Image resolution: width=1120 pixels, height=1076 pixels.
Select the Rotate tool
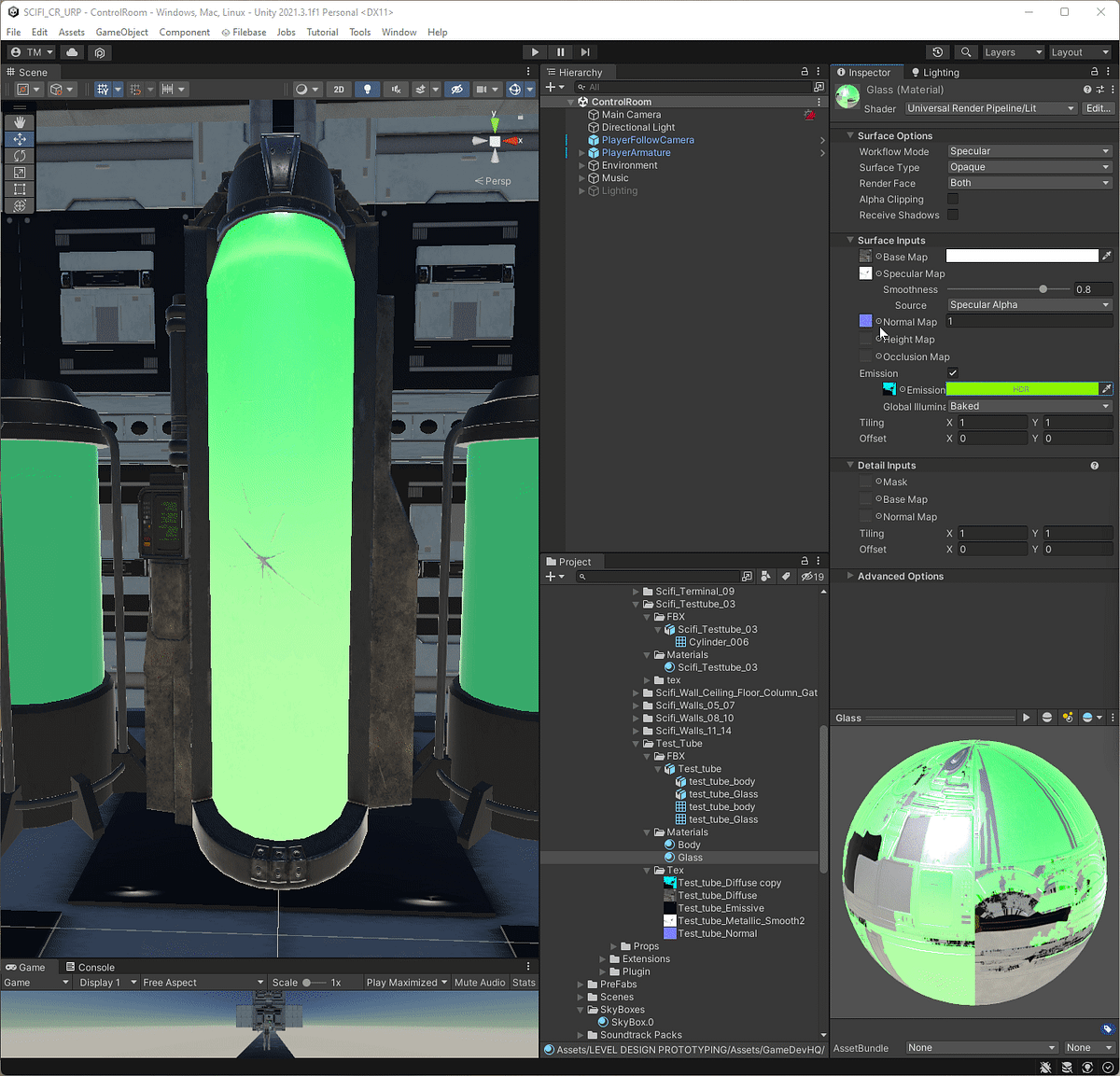(20, 156)
